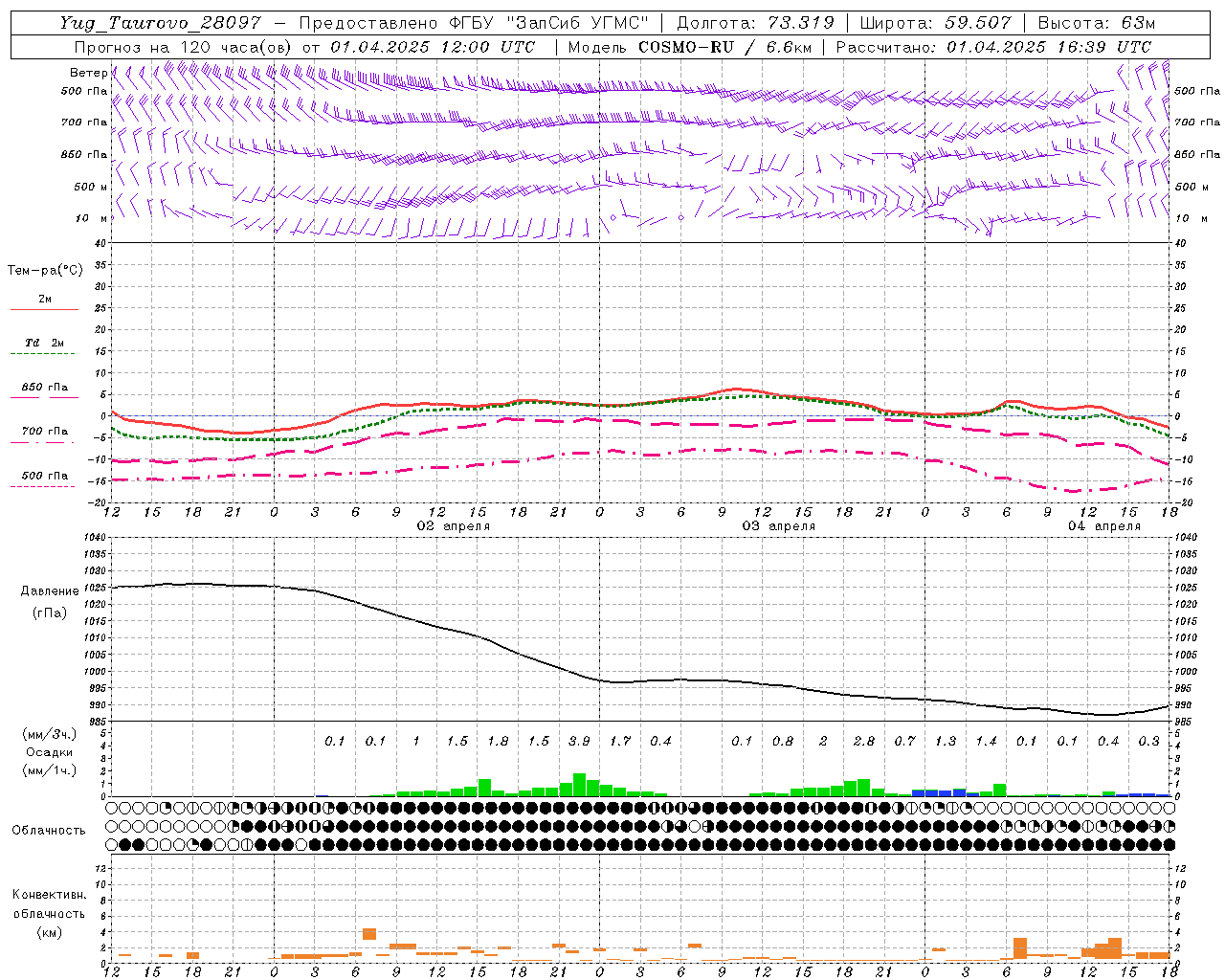Click the 990 label on right pressure axis

point(1185,705)
